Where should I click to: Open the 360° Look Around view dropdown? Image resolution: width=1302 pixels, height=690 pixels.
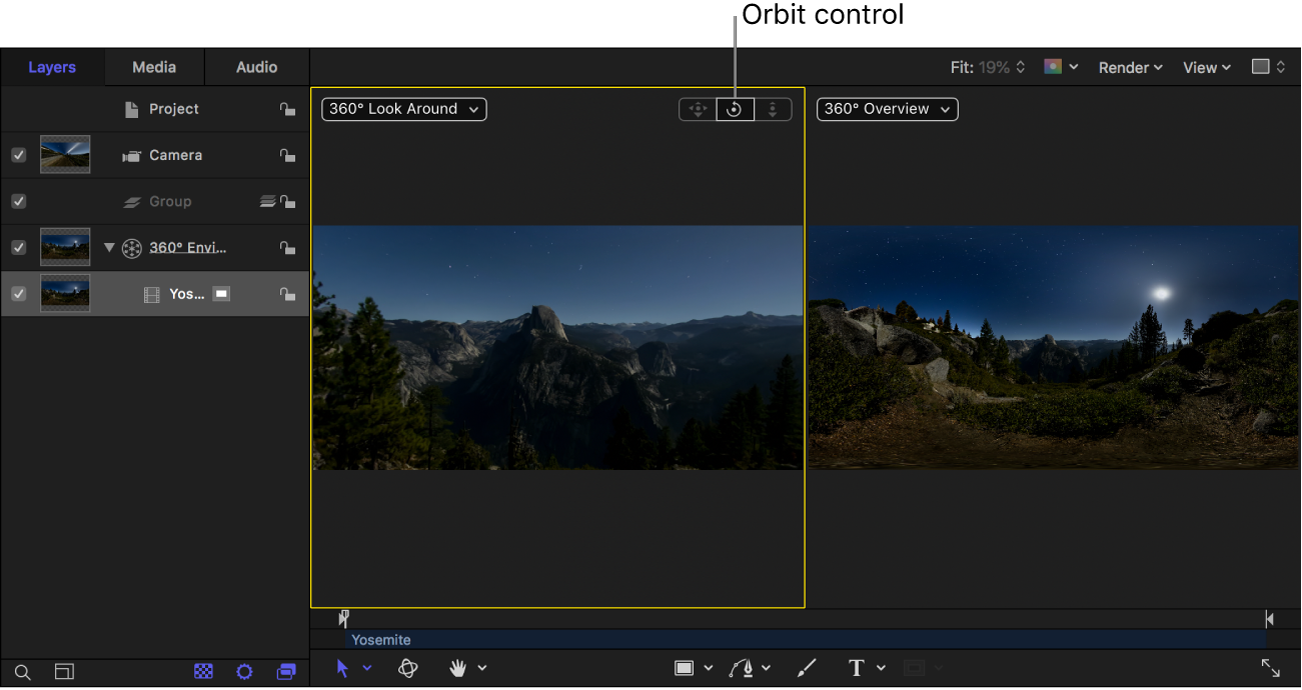point(404,109)
